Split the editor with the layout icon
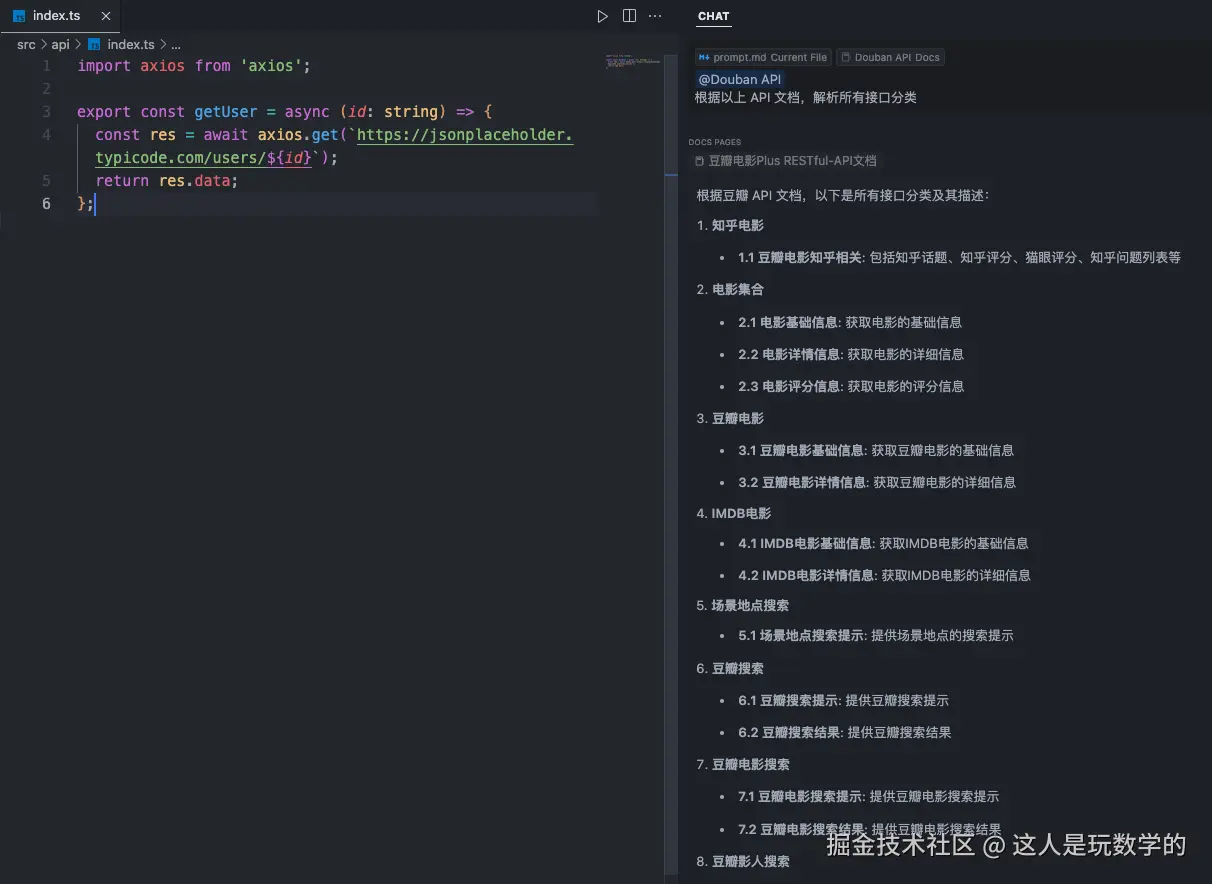Image resolution: width=1212 pixels, height=884 pixels. pos(629,16)
